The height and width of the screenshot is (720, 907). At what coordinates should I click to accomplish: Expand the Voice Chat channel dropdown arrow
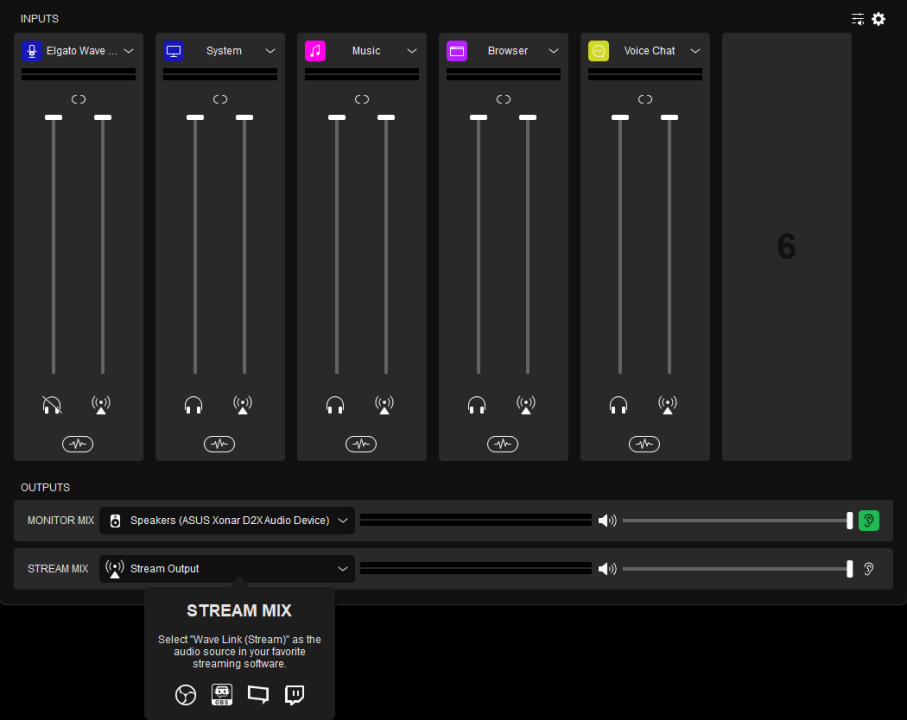pyautogui.click(x=695, y=51)
